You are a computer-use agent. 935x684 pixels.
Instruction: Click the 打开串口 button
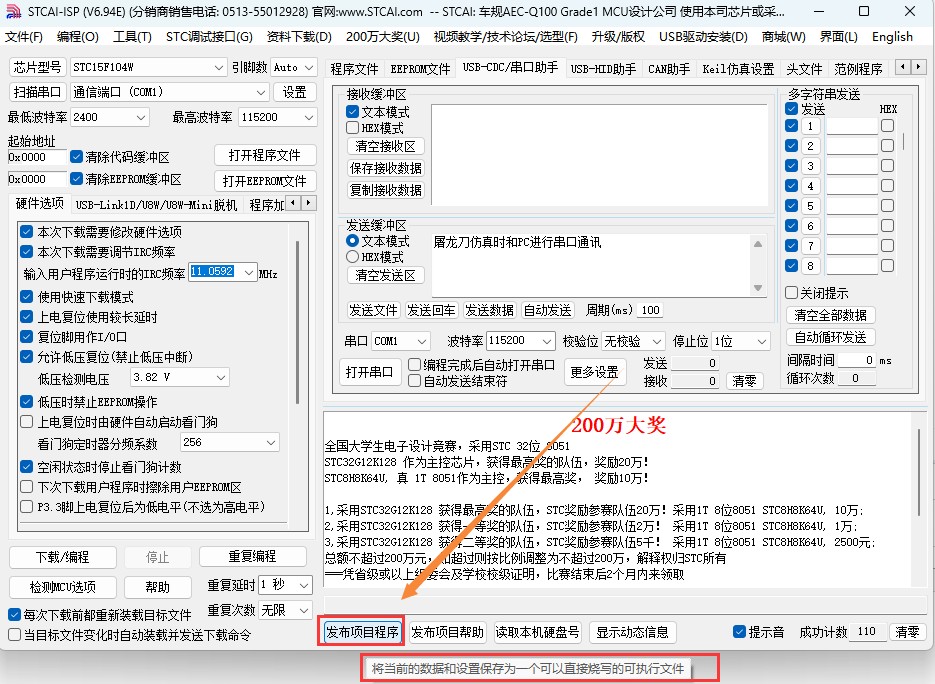pos(369,372)
